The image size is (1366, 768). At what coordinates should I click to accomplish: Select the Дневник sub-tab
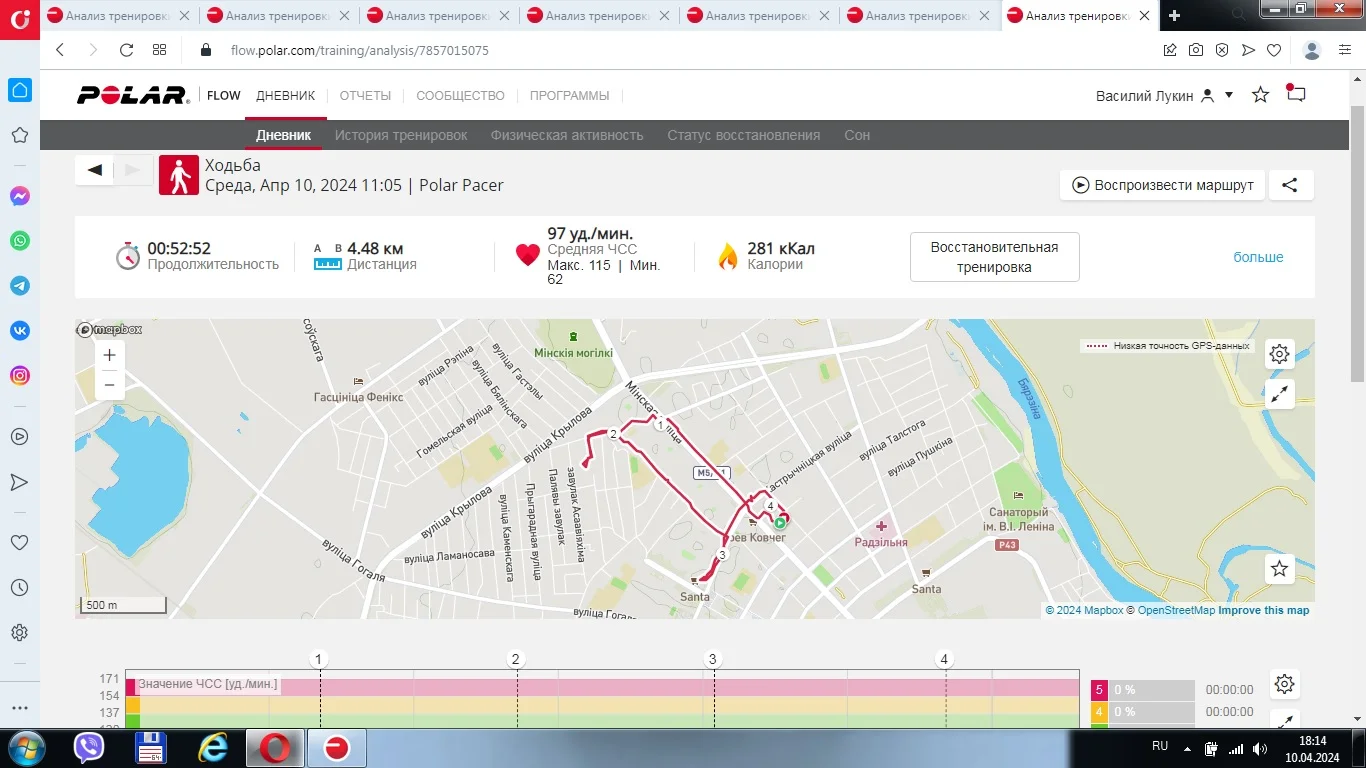pos(283,135)
